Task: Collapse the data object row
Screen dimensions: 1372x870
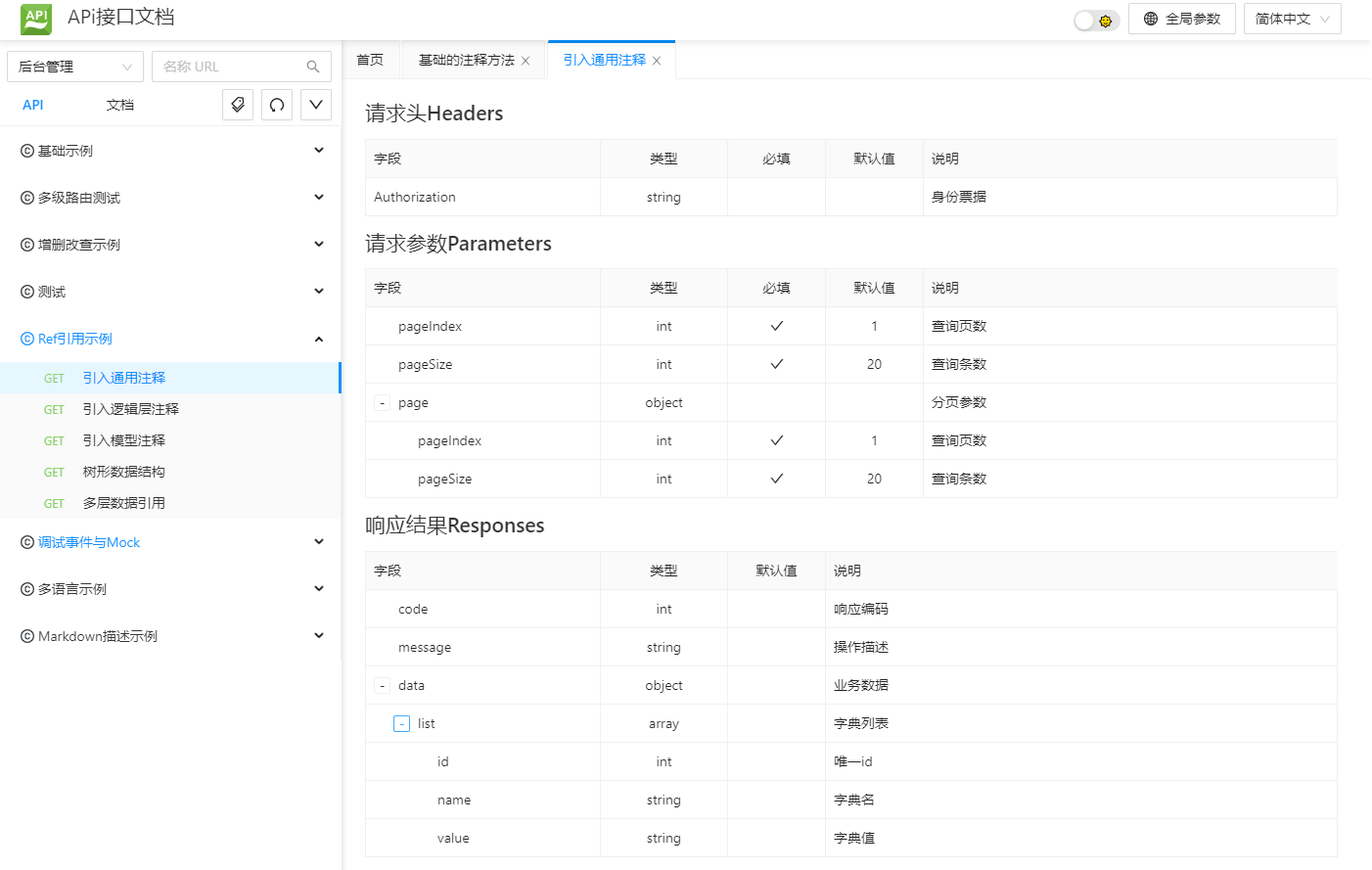Action: [x=382, y=686]
